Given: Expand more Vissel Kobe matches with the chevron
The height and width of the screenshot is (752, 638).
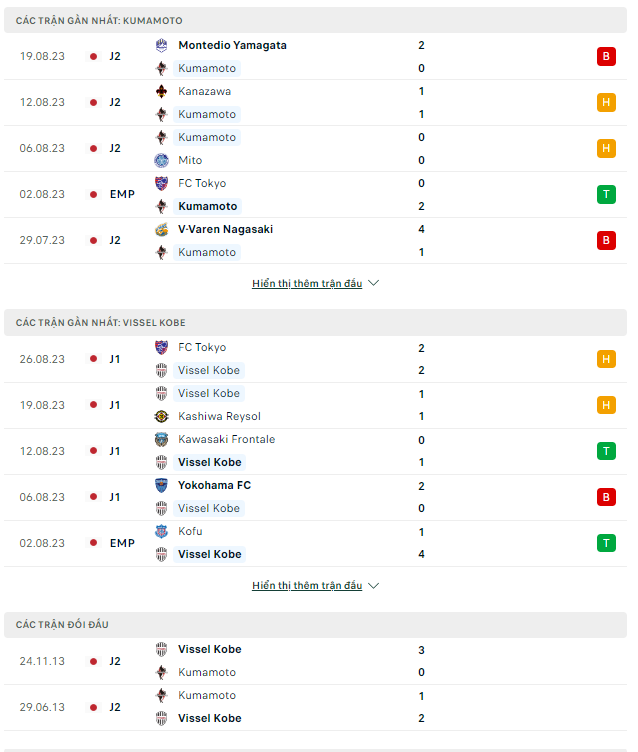Looking at the screenshot, I should pos(374,586).
